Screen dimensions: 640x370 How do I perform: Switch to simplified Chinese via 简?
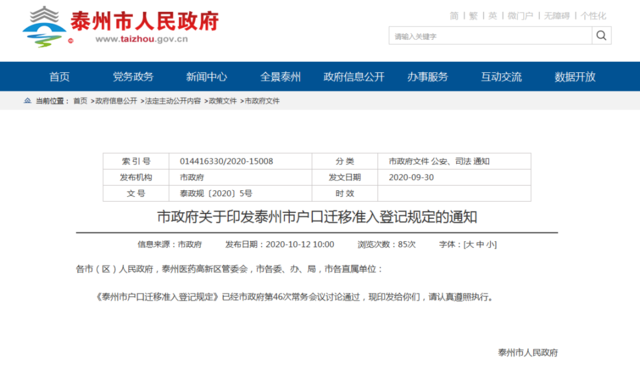(454, 16)
